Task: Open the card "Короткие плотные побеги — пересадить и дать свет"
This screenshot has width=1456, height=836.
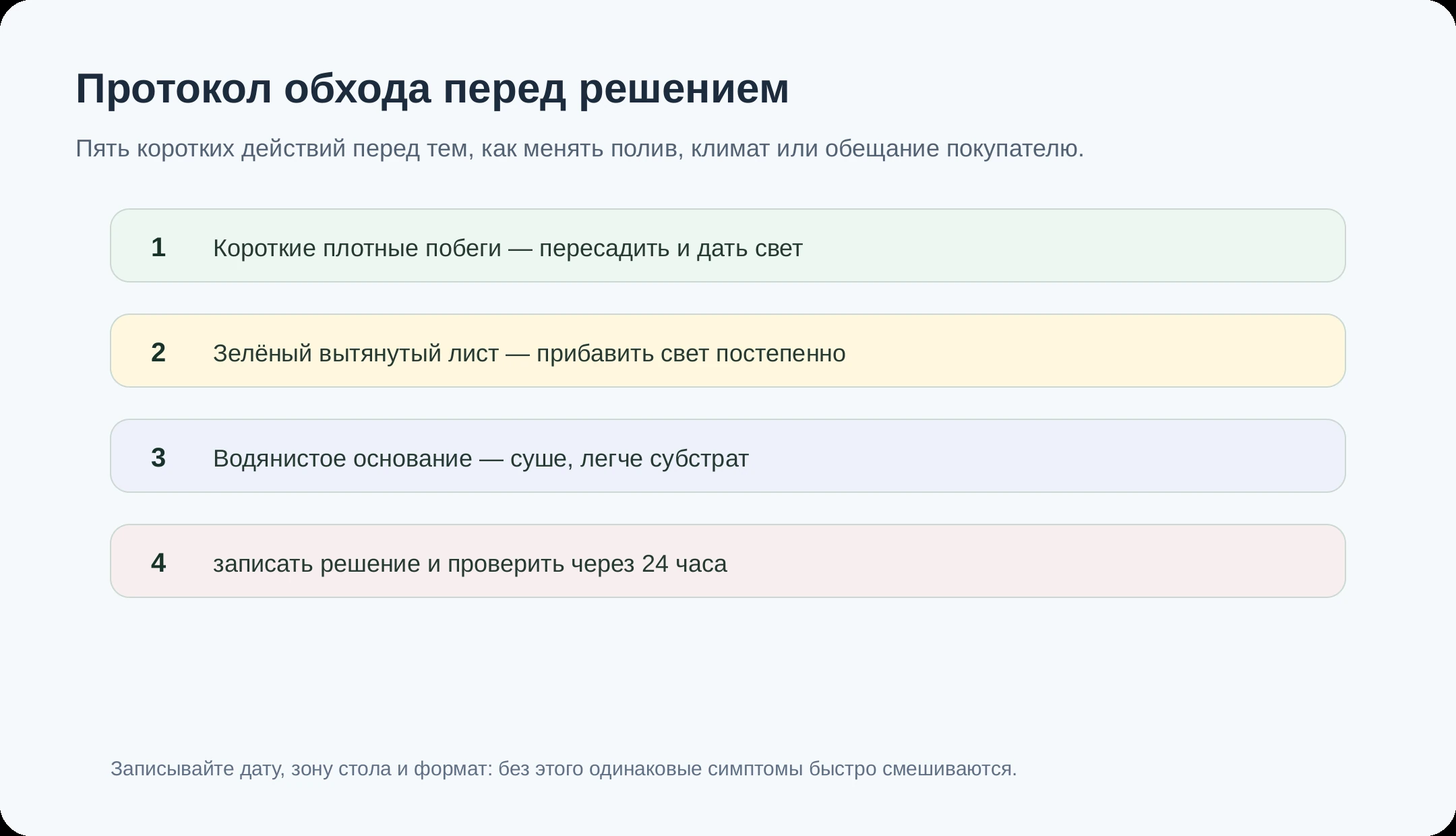Action: (728, 245)
